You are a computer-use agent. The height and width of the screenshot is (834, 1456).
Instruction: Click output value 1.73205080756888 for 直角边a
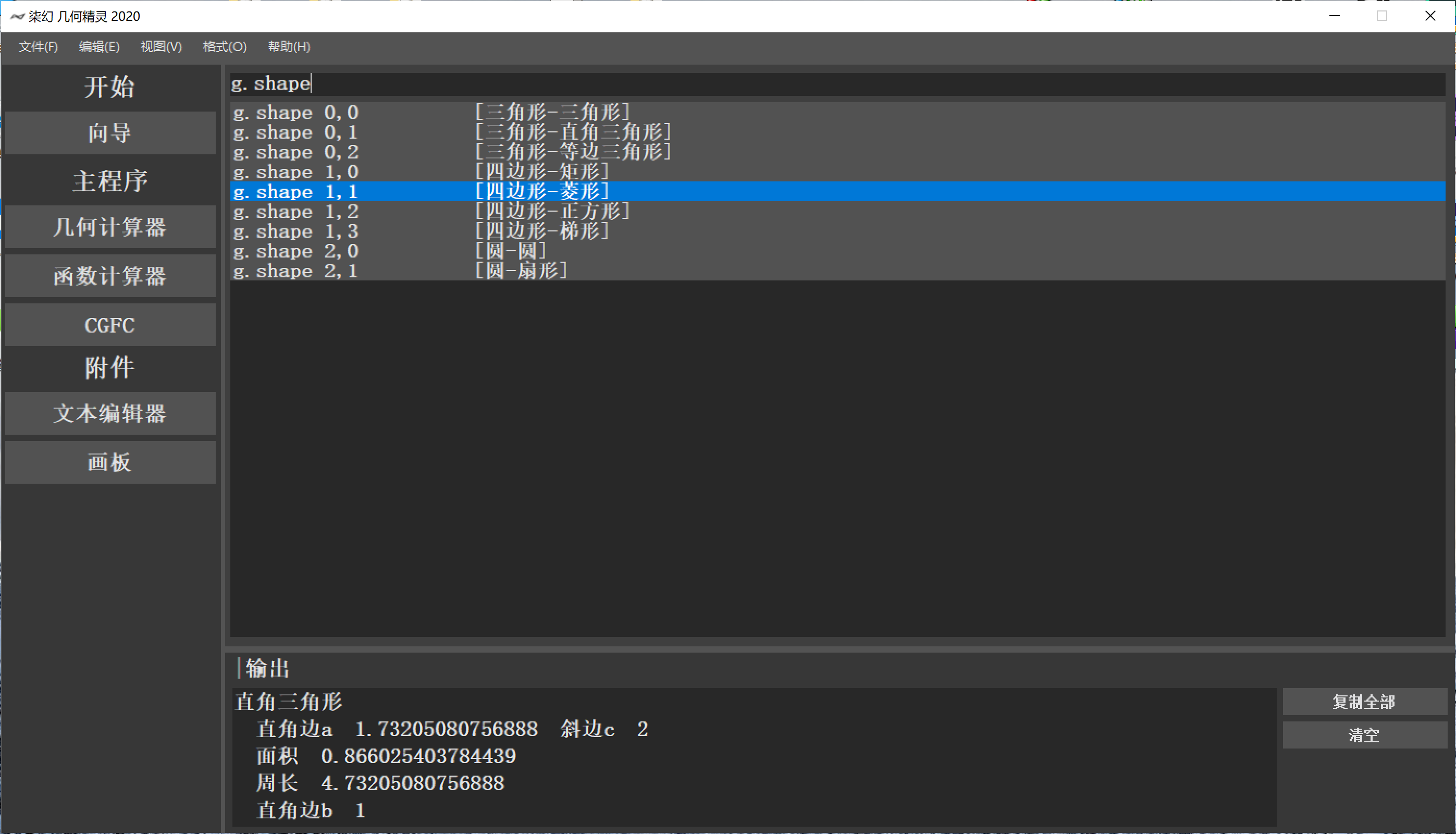tap(446, 729)
